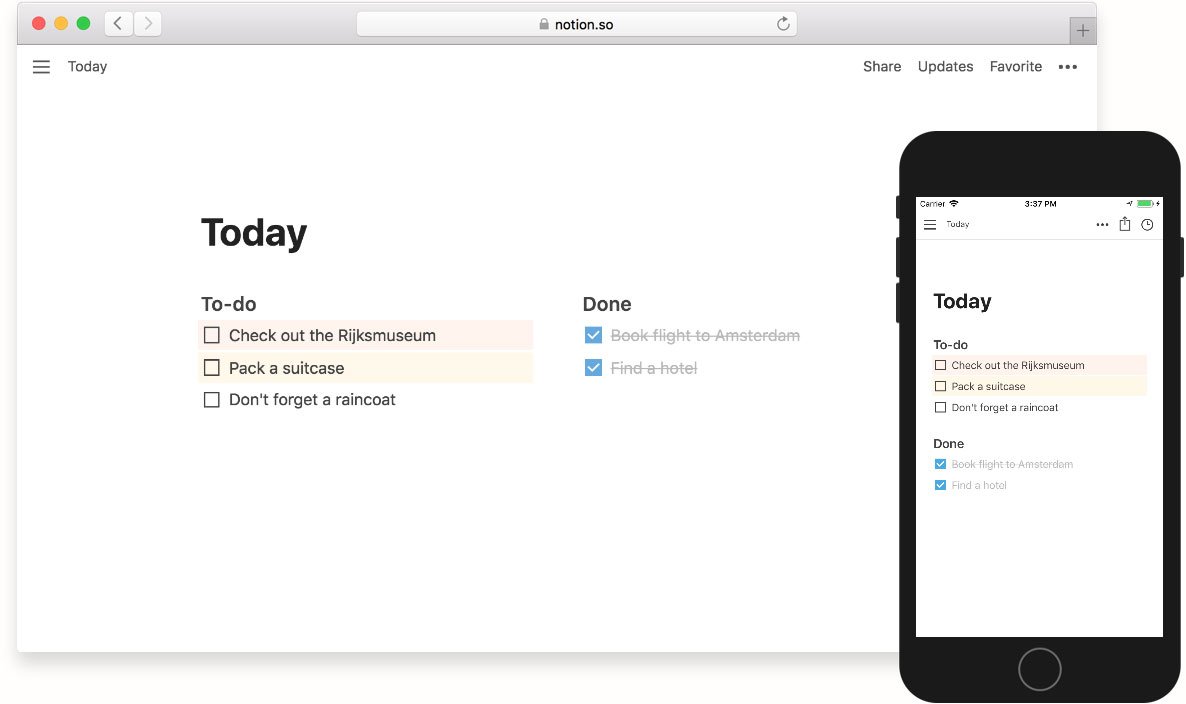Screen dimensions: 1186x704
Task: Click the Share button
Action: tap(882, 67)
